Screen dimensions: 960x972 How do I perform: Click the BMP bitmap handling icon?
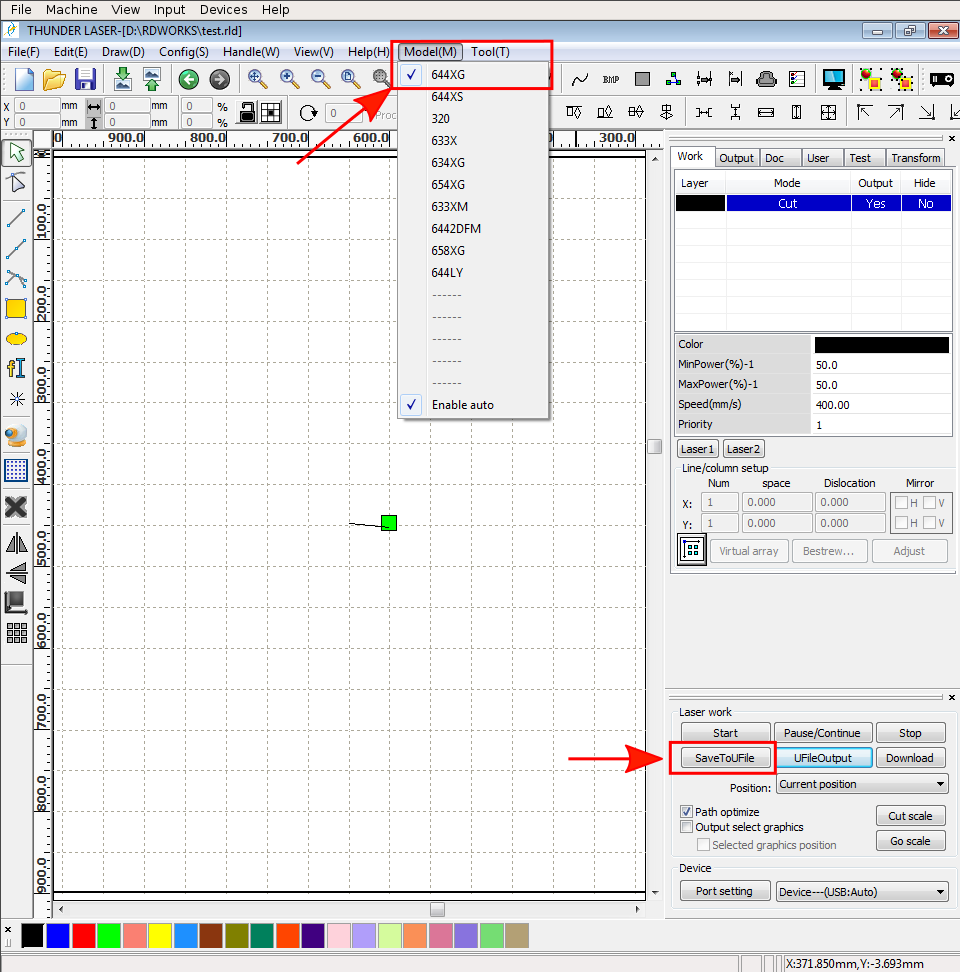(x=611, y=79)
